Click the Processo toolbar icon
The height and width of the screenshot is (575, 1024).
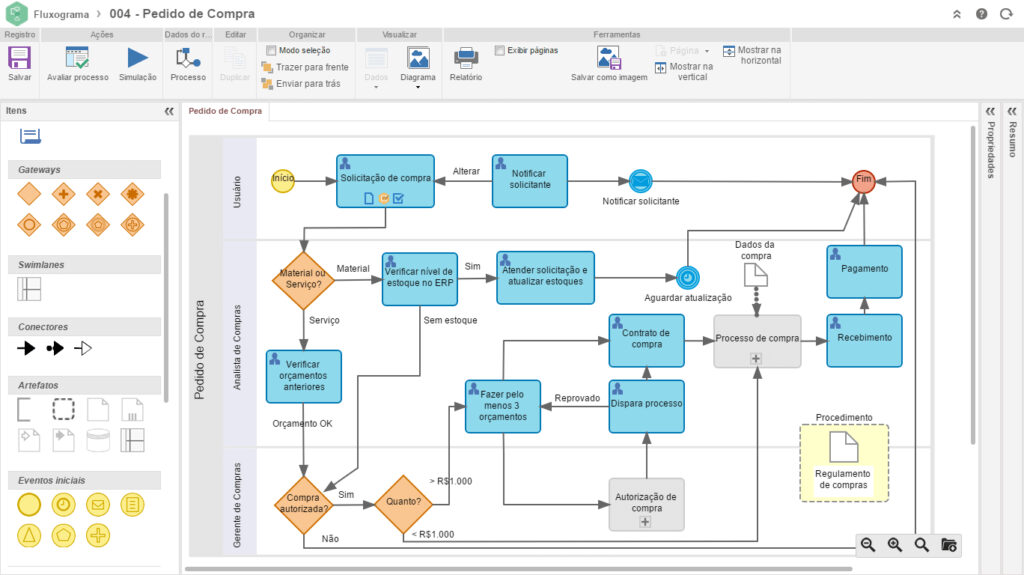point(188,58)
